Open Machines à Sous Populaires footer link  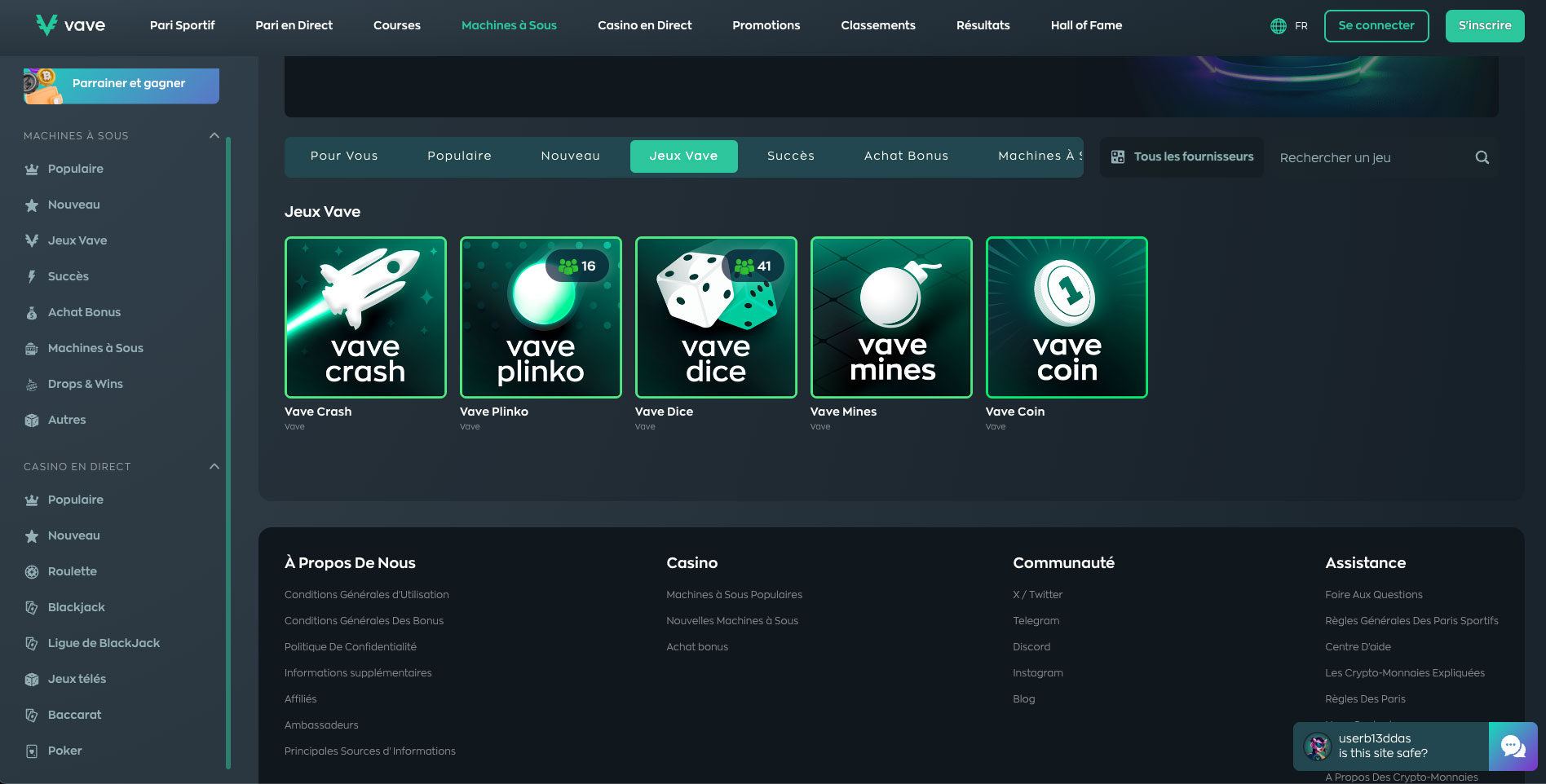point(734,595)
